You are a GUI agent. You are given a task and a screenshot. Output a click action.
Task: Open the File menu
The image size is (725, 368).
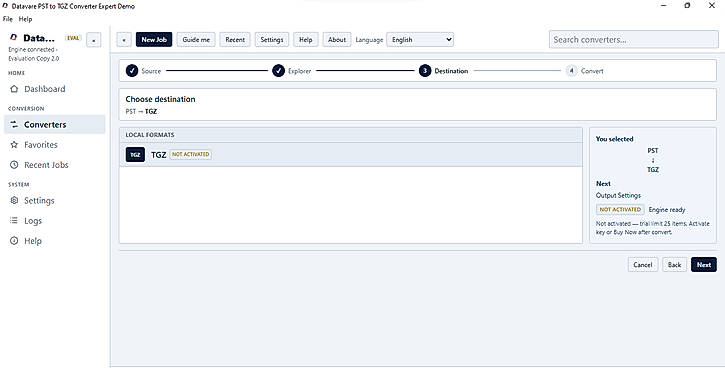[7, 19]
